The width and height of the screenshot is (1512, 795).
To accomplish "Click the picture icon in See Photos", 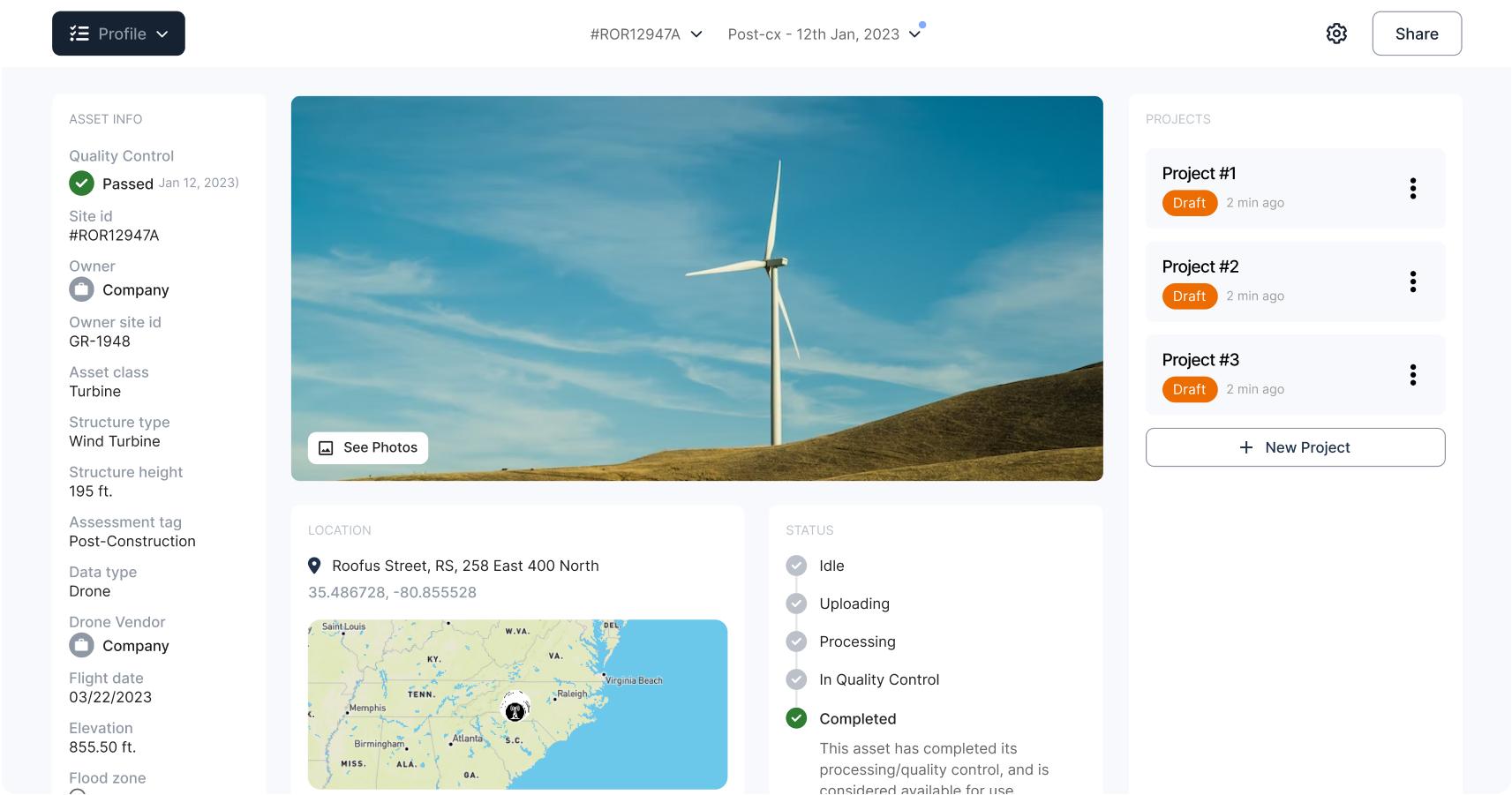I will (326, 447).
